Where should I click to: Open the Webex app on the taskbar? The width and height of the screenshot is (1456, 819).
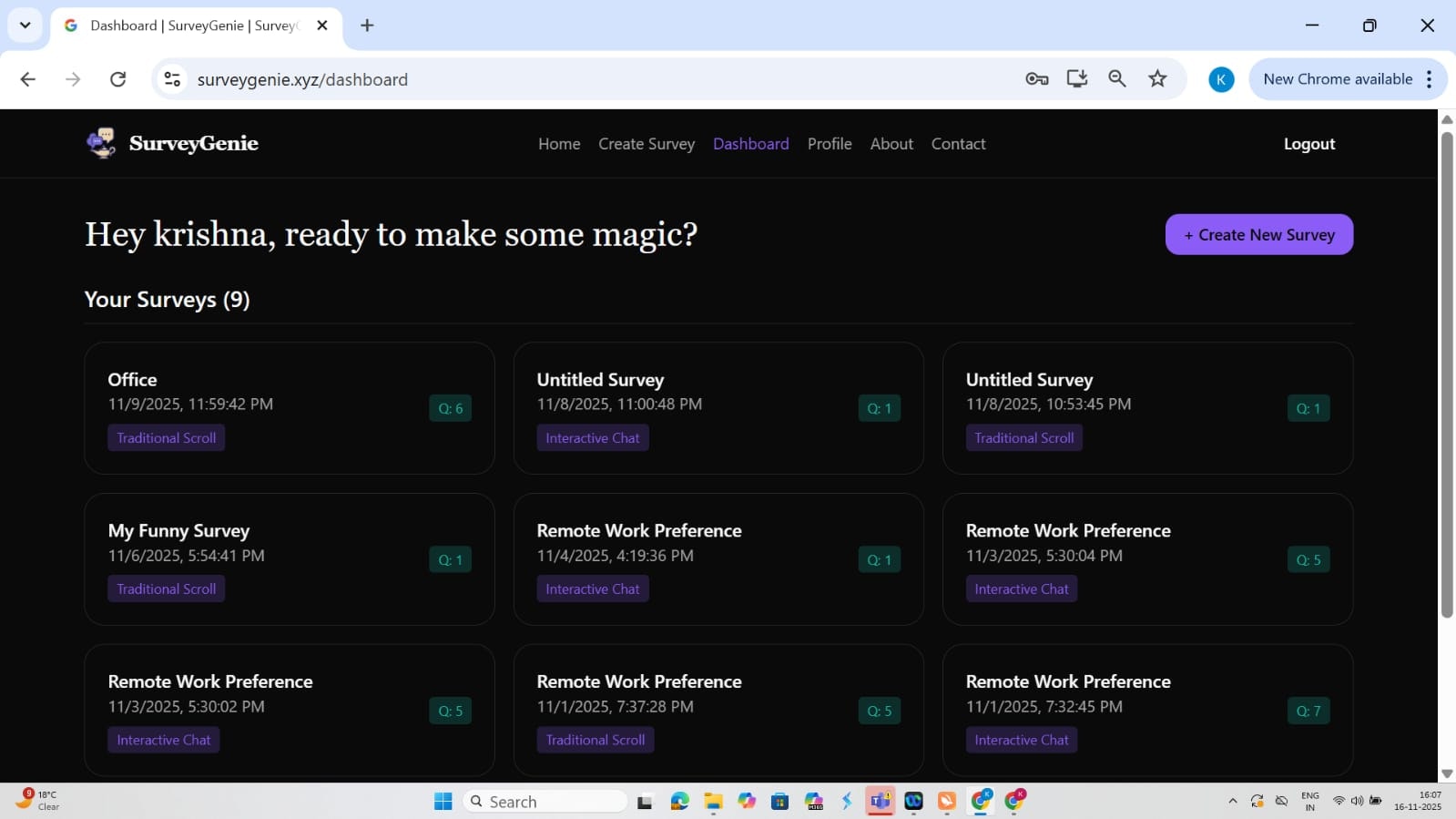click(x=913, y=802)
